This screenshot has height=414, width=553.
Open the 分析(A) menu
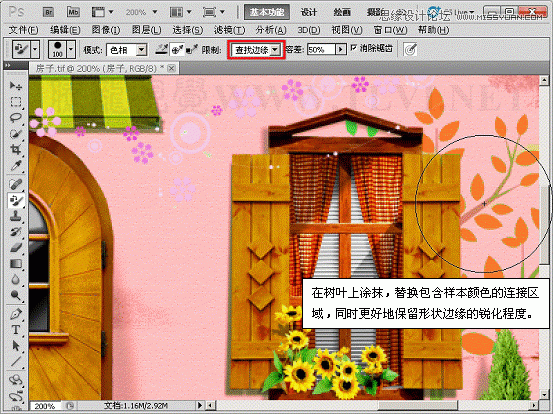(x=271, y=30)
